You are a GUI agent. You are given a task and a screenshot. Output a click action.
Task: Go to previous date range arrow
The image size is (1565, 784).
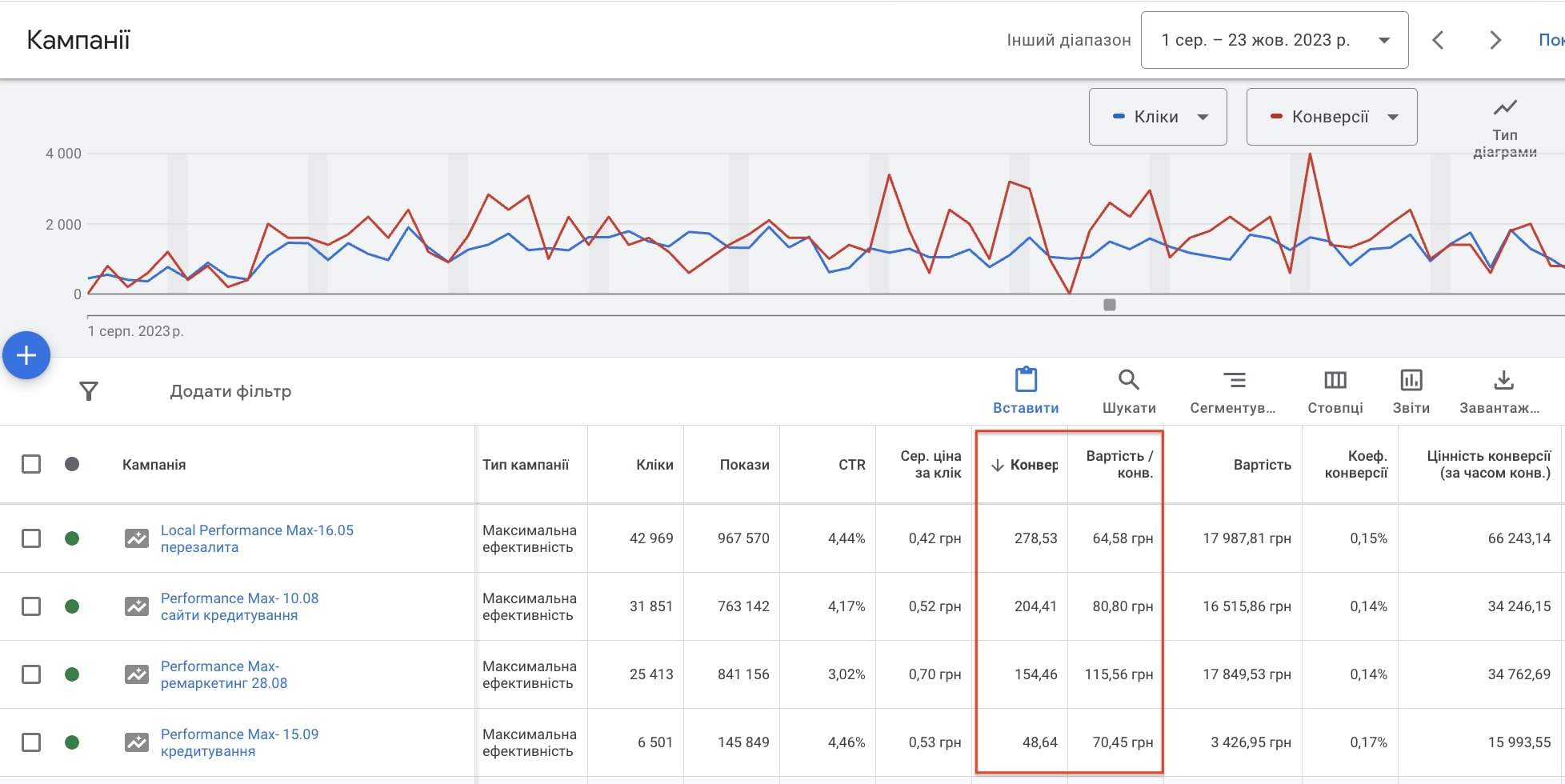(1438, 40)
